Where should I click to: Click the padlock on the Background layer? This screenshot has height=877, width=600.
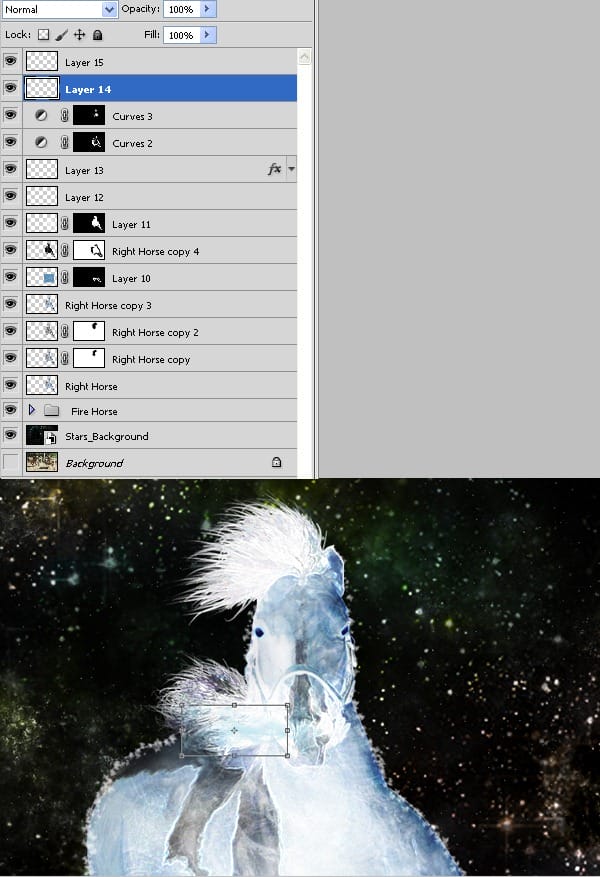pyautogui.click(x=276, y=463)
